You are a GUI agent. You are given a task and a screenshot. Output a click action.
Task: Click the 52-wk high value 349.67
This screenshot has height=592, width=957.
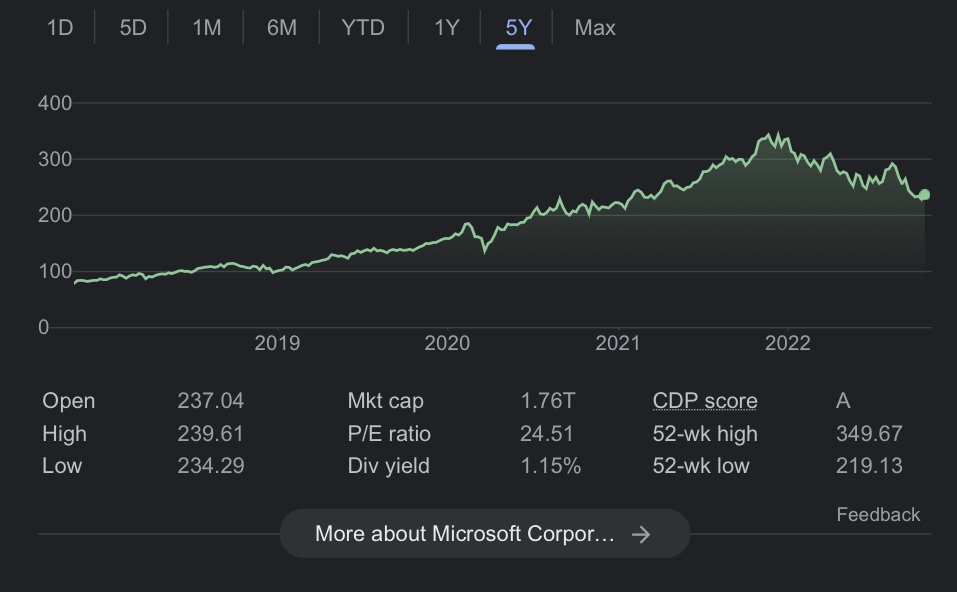click(868, 434)
